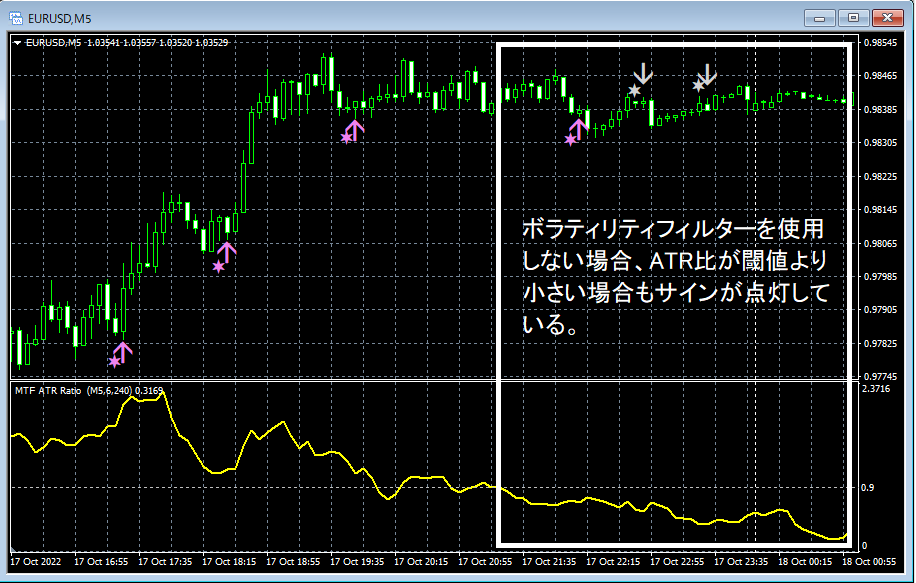Minimize the EURUSD,M5 chart window
The image size is (916, 583).
point(819,18)
